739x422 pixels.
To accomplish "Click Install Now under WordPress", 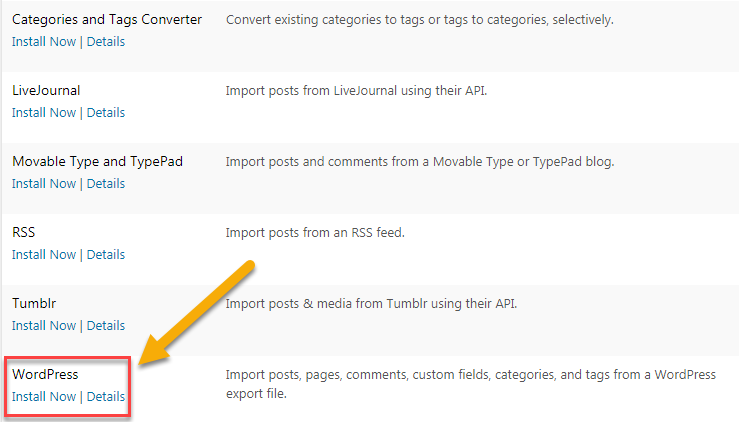I will pyautogui.click(x=44, y=396).
